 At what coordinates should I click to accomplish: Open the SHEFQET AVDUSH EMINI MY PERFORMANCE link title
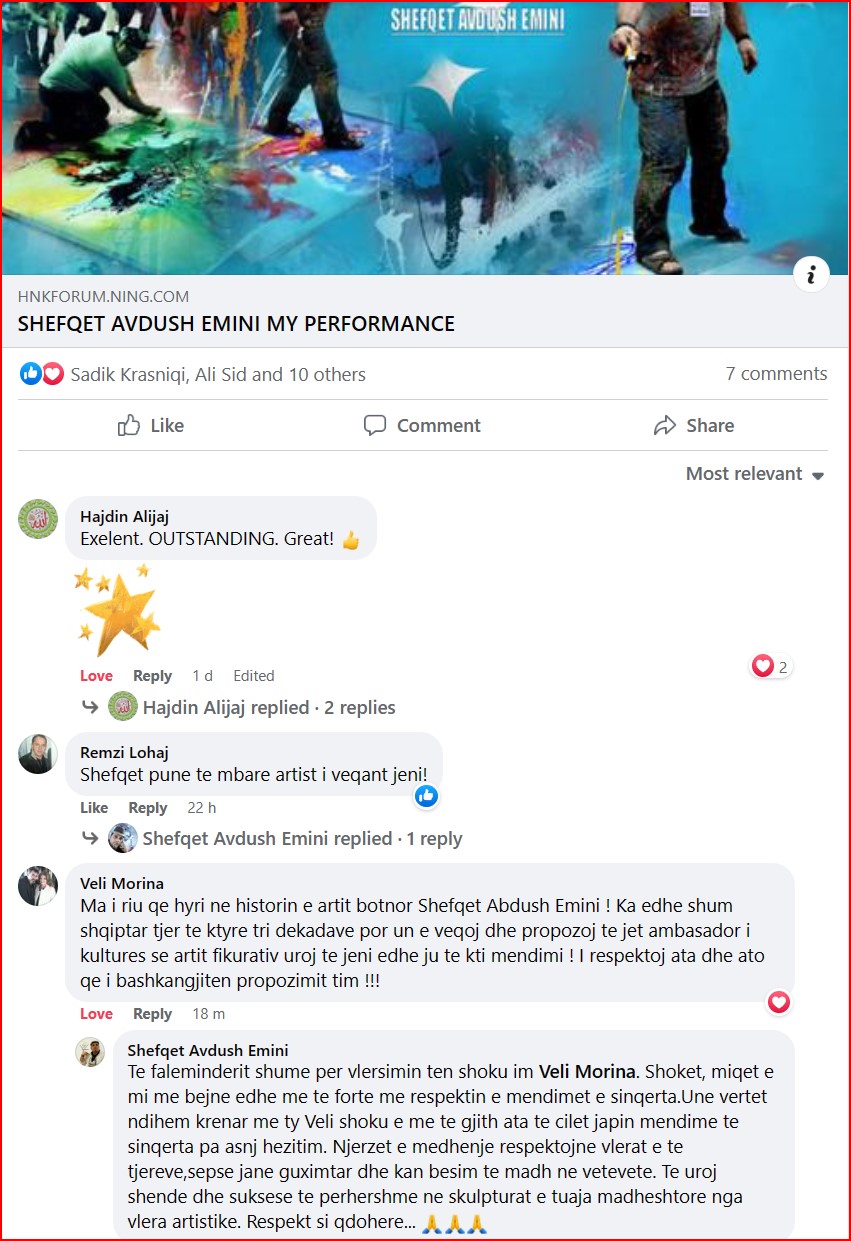coord(236,324)
